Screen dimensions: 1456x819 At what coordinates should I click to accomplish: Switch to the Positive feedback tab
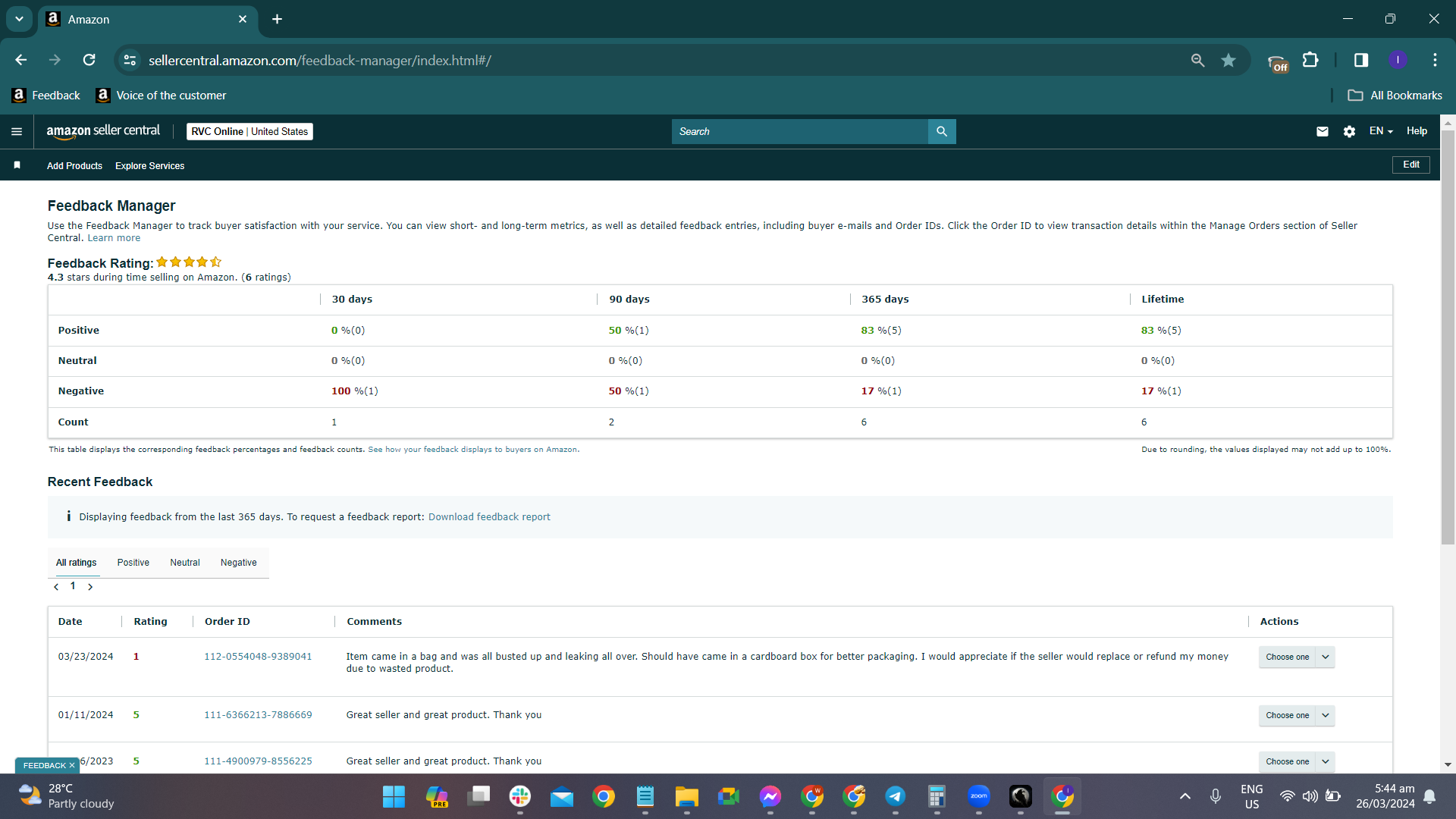133,563
